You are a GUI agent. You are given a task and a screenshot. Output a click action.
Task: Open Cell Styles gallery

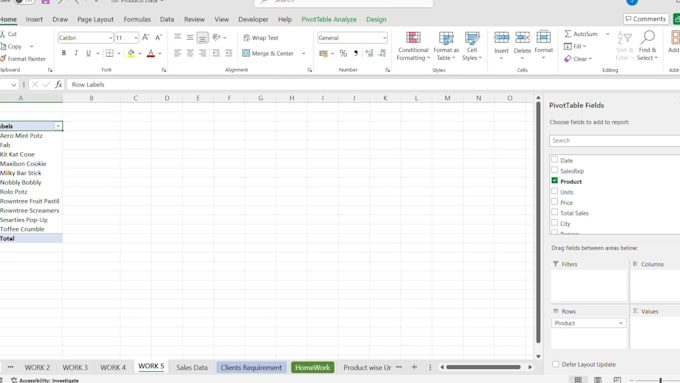(x=472, y=46)
